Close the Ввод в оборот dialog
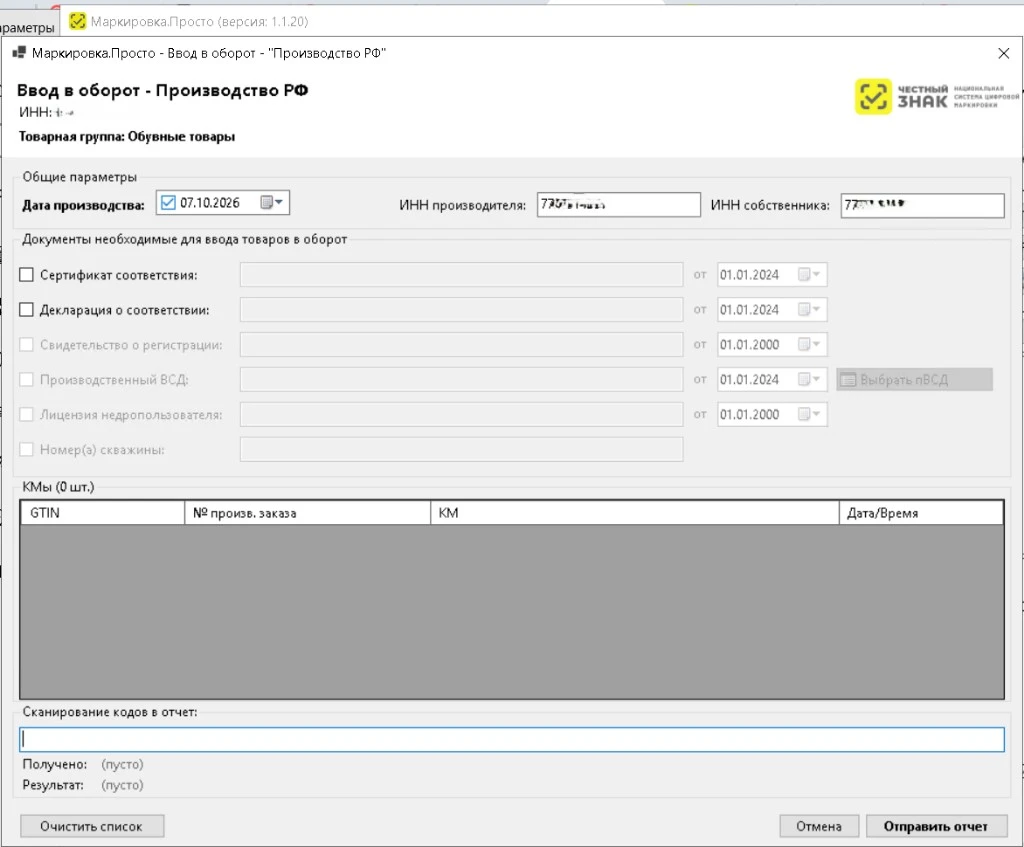 pyautogui.click(x=1004, y=54)
